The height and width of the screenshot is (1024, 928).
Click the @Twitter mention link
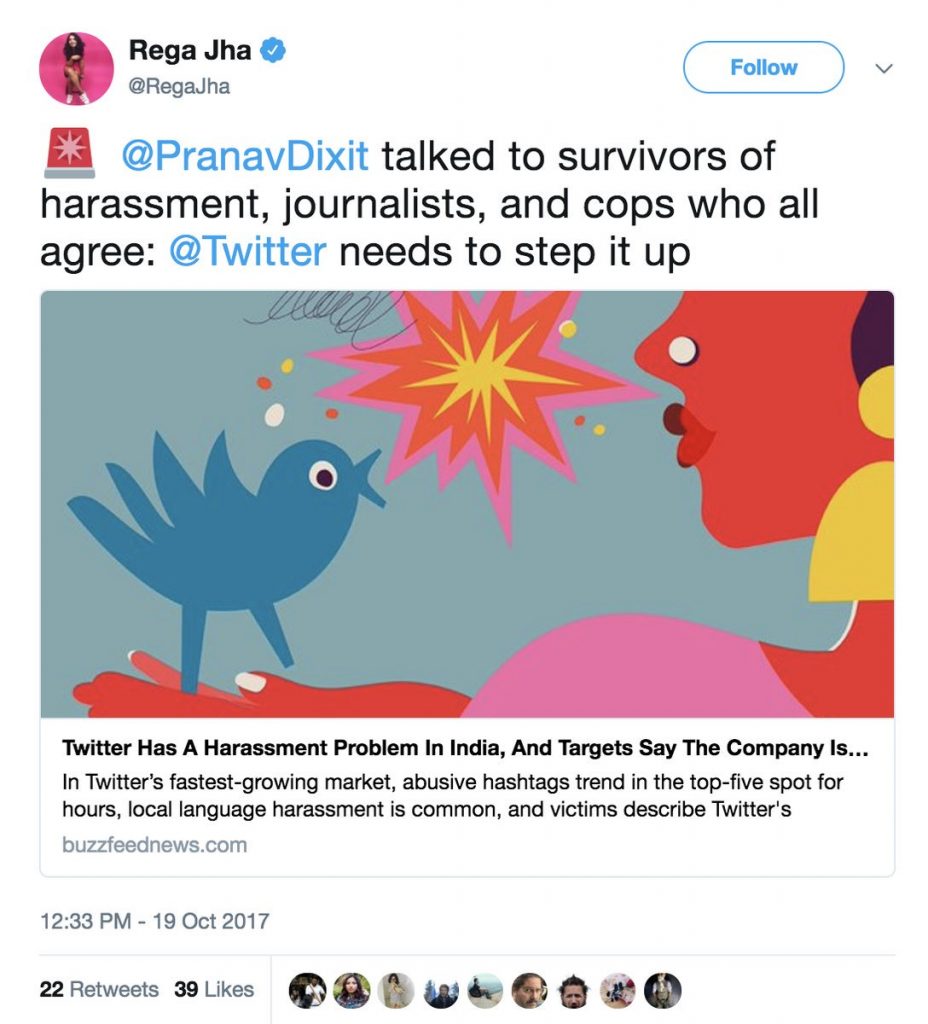click(246, 251)
